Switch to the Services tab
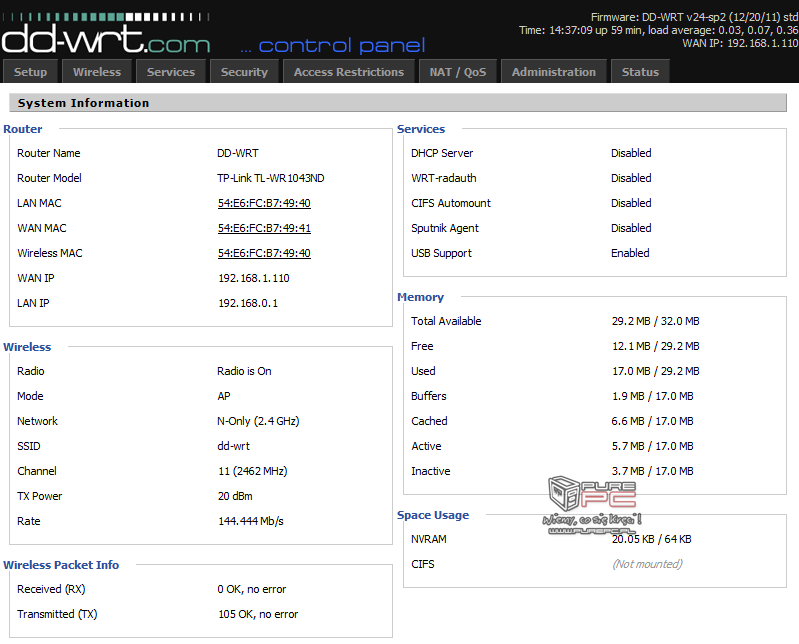799x644 pixels. [x=171, y=71]
